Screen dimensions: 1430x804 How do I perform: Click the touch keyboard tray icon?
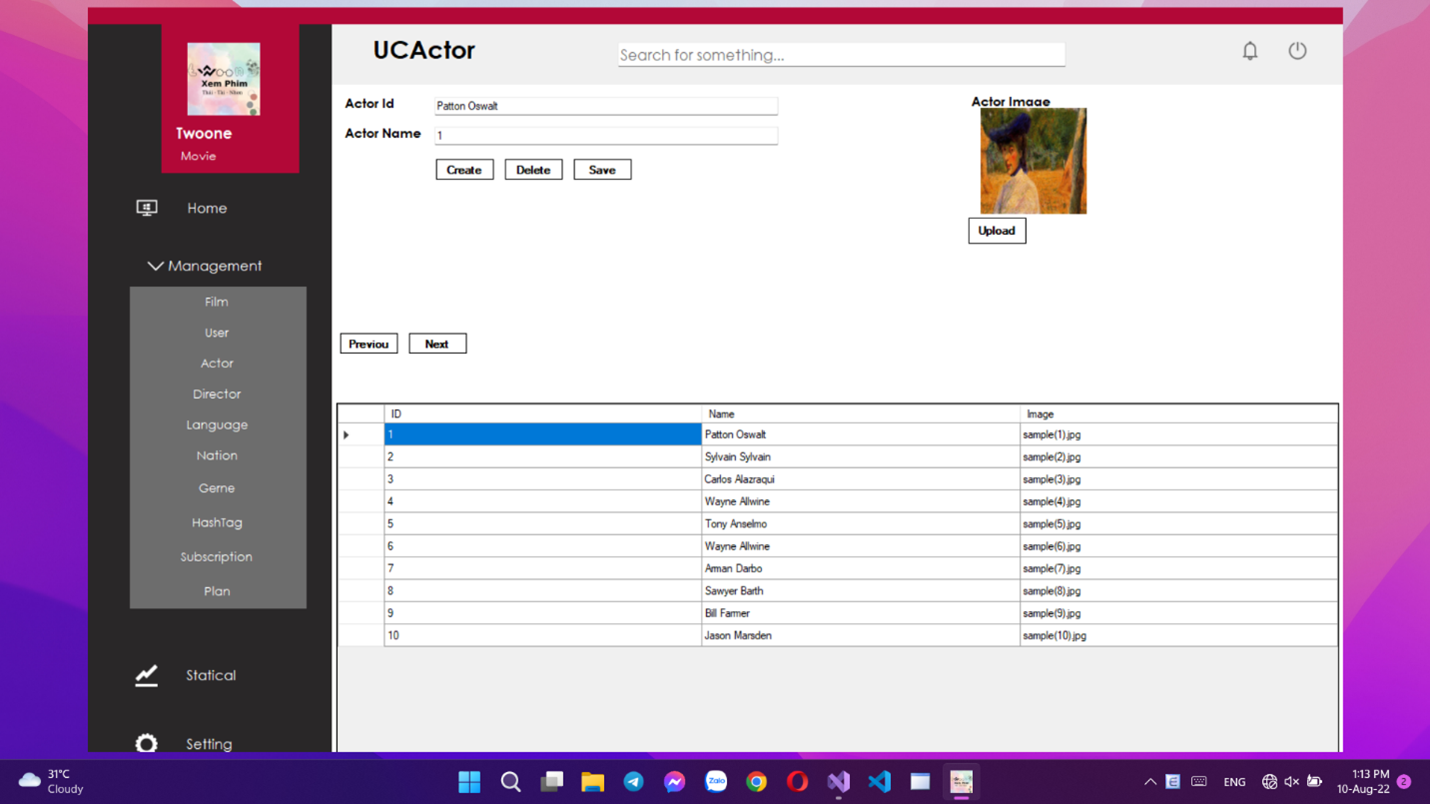[x=1199, y=782]
